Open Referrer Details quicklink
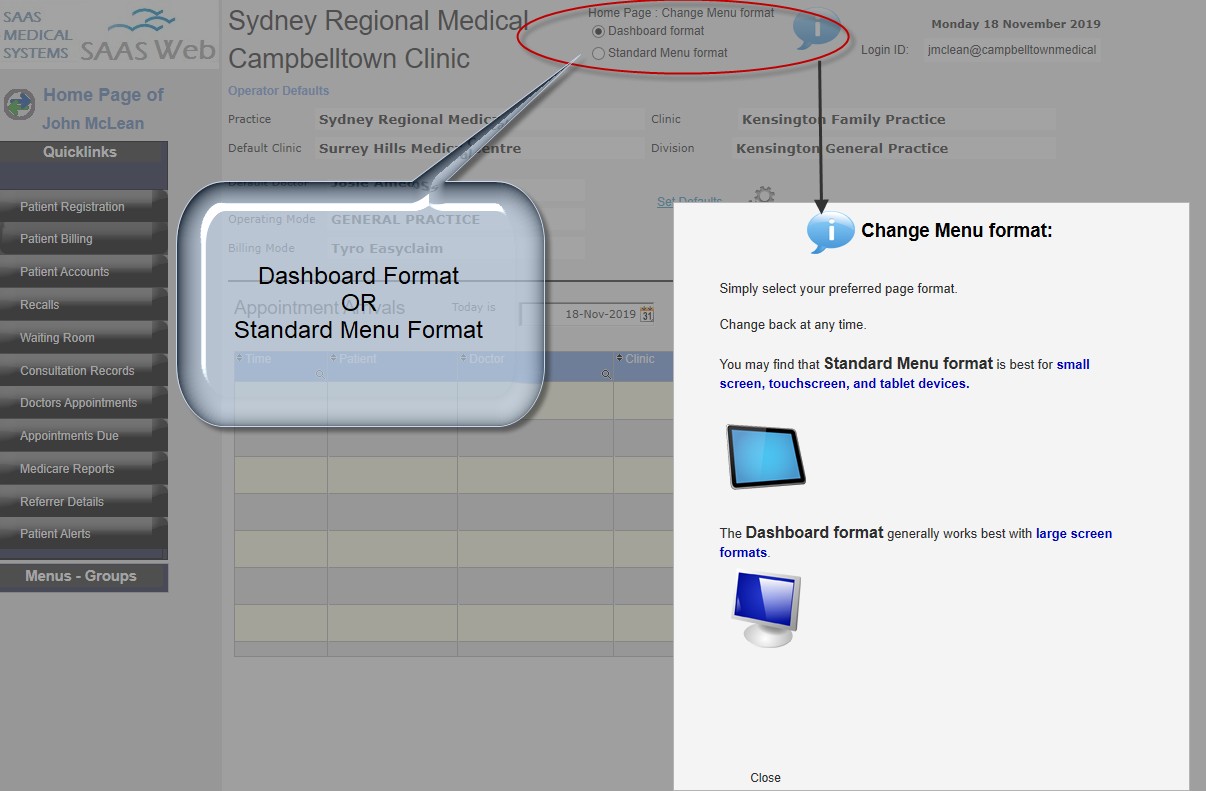This screenshot has height=791, width=1206. pyautogui.click(x=84, y=502)
